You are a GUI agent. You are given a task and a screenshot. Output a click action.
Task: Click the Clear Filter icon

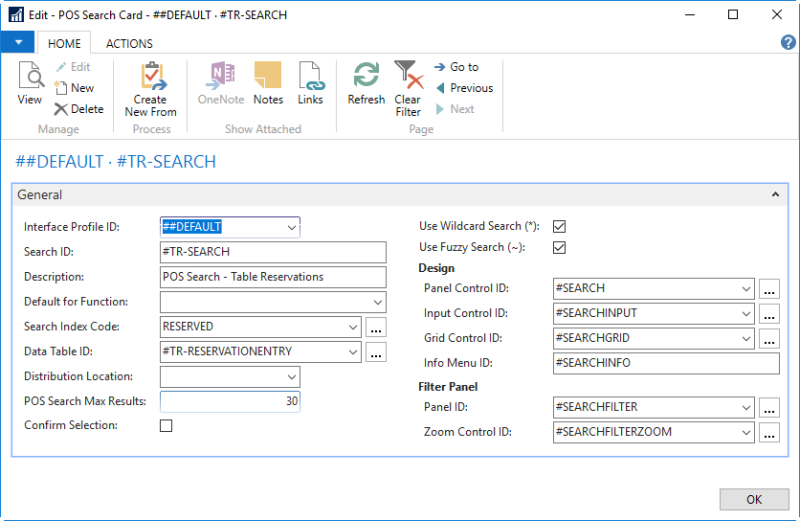407,77
